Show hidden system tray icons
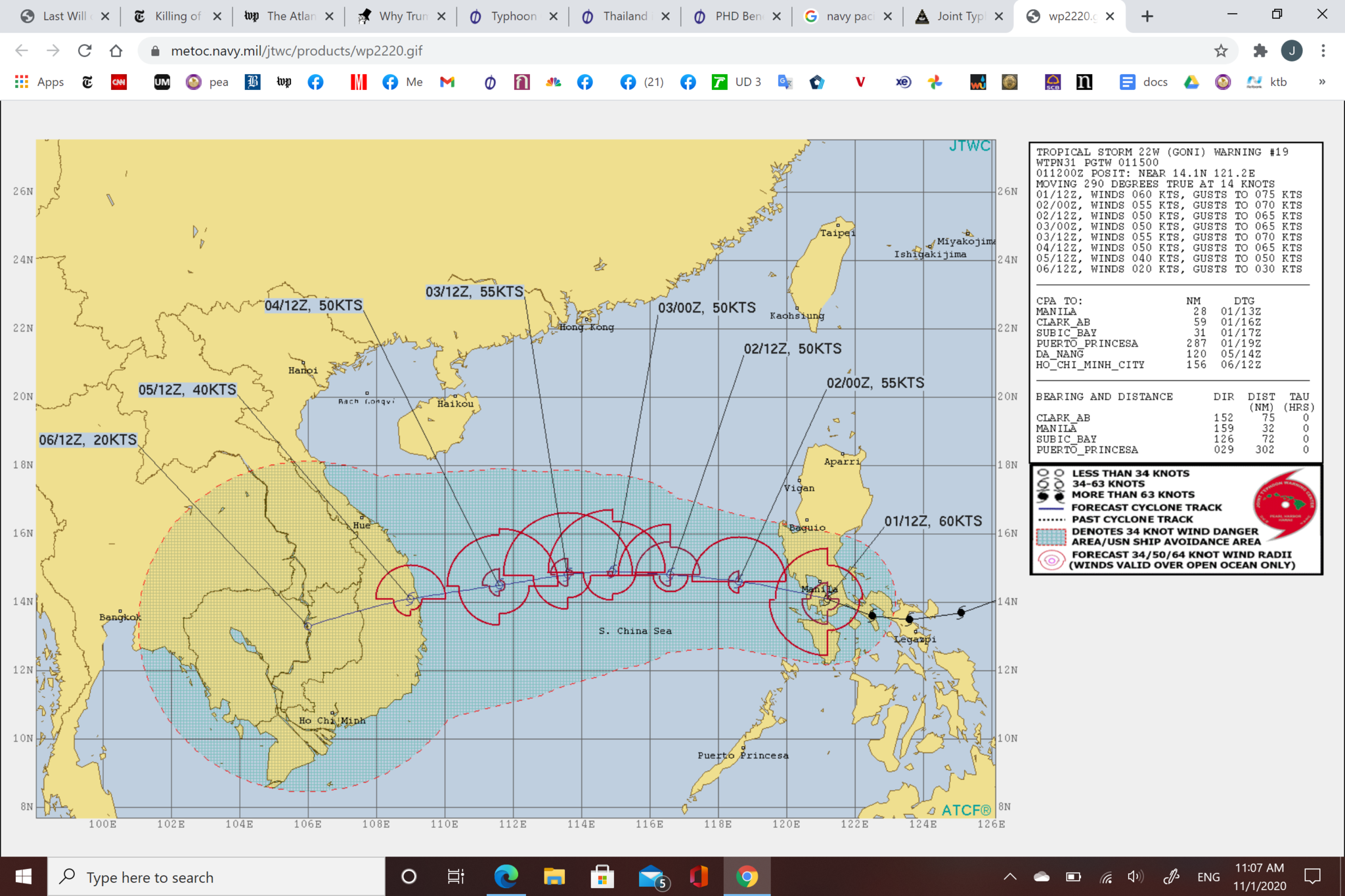 point(1010,876)
